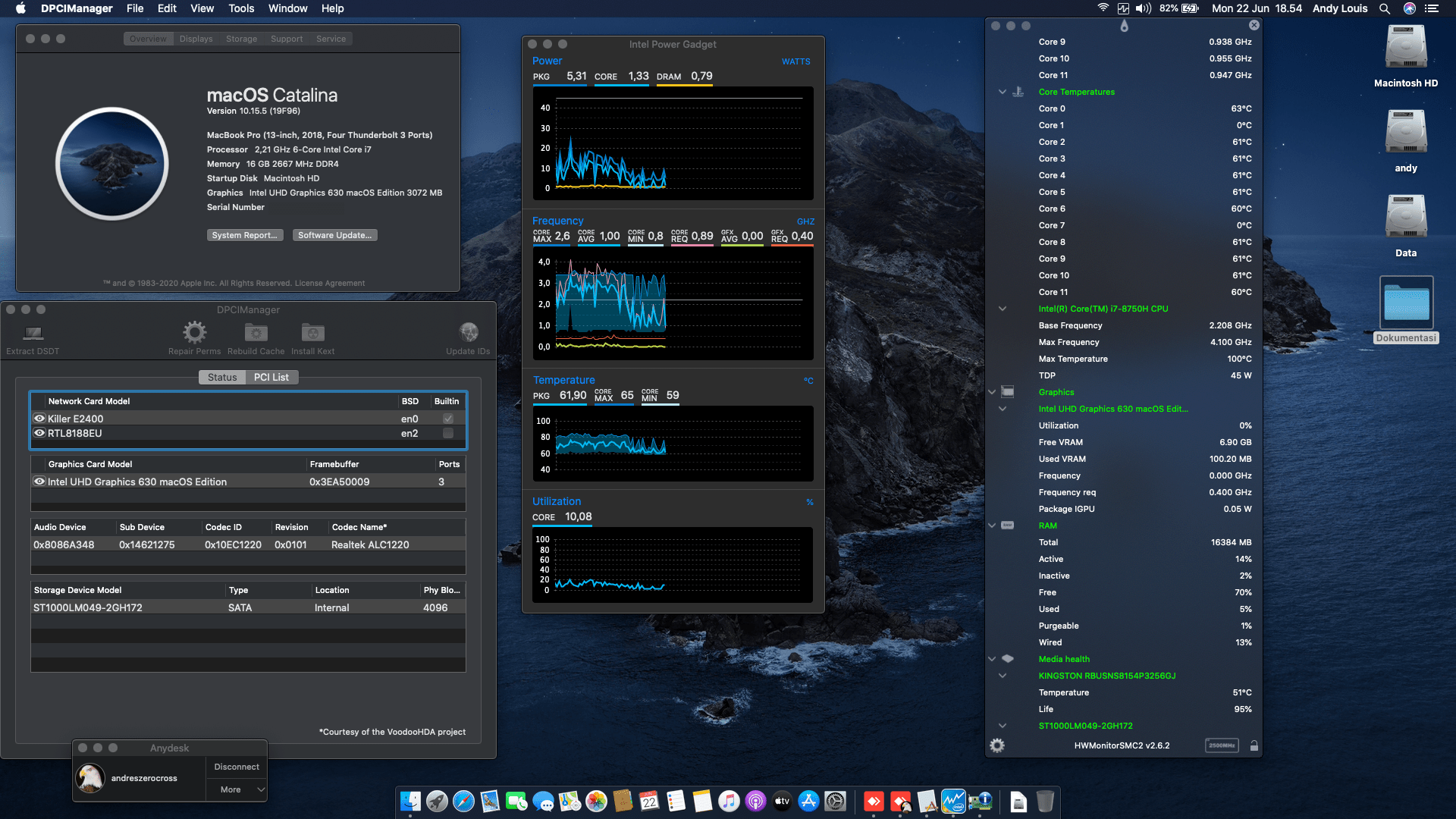1456x819 pixels.
Task: Open the Support tab in About This Mac
Action: click(287, 39)
